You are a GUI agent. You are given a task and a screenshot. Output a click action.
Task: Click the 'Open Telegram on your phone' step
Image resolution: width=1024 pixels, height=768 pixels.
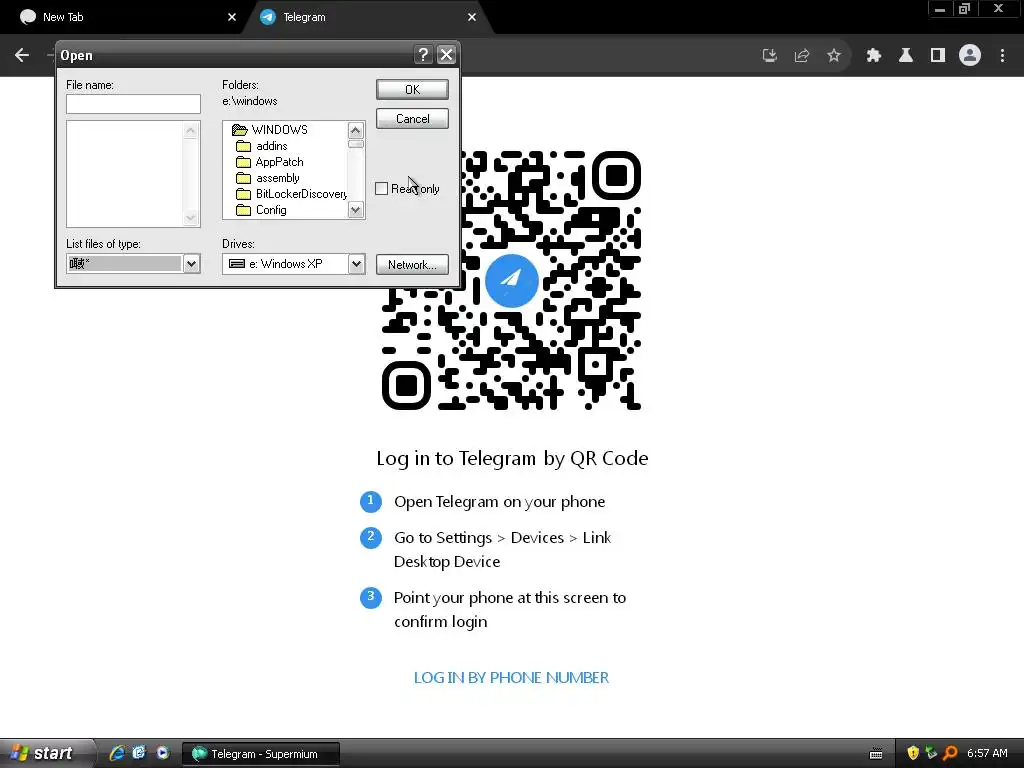click(500, 502)
